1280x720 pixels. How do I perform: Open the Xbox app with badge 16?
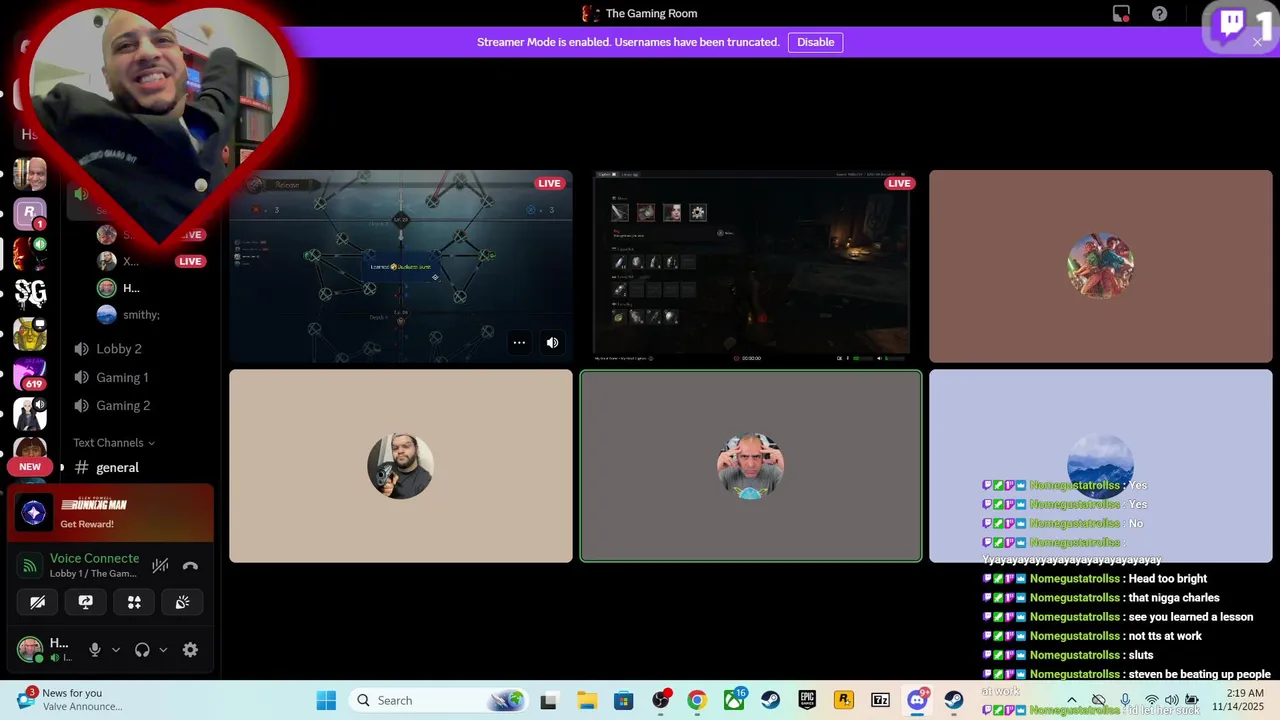(x=734, y=701)
